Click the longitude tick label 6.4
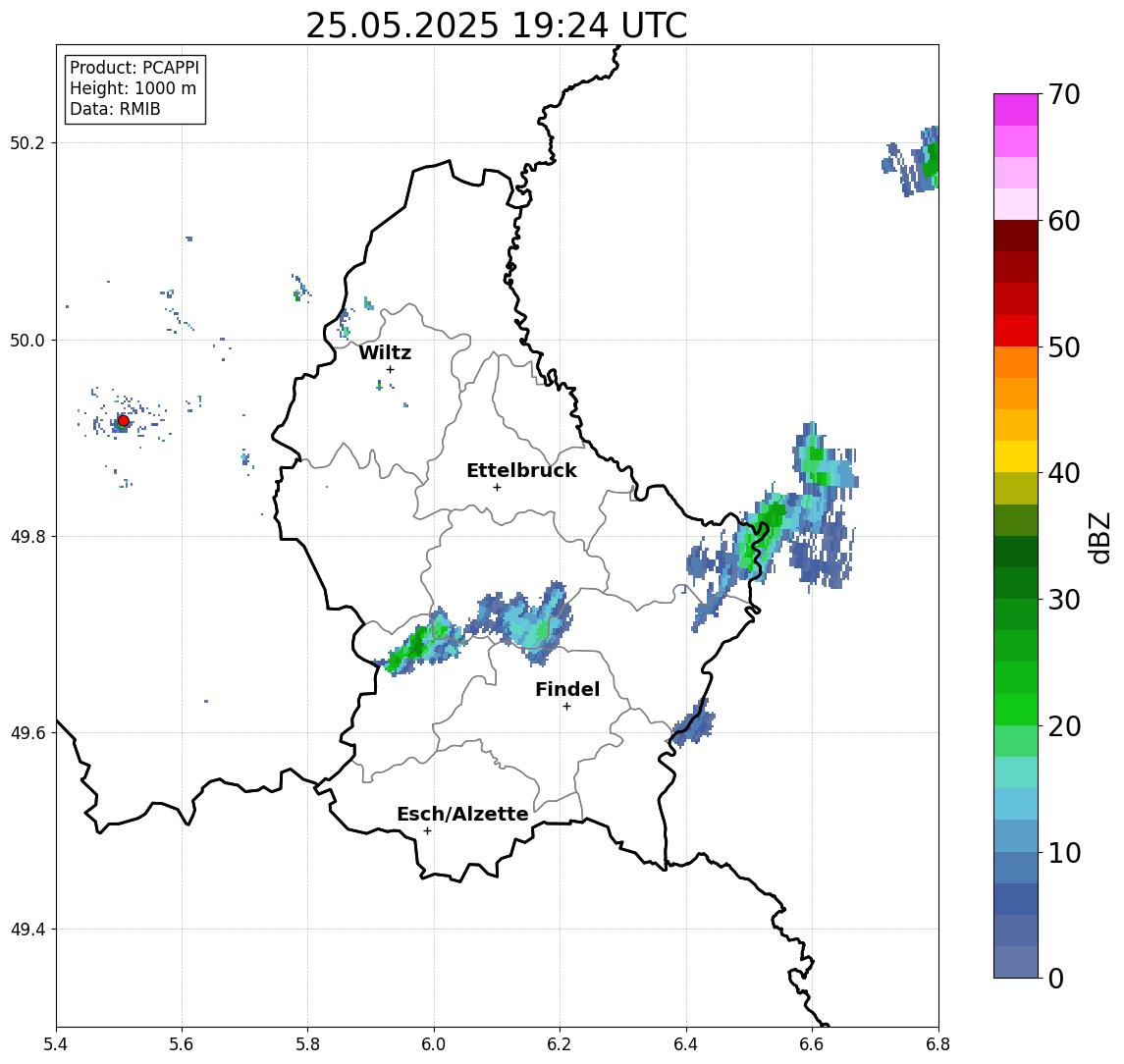The image size is (1124, 1064). 687,1044
